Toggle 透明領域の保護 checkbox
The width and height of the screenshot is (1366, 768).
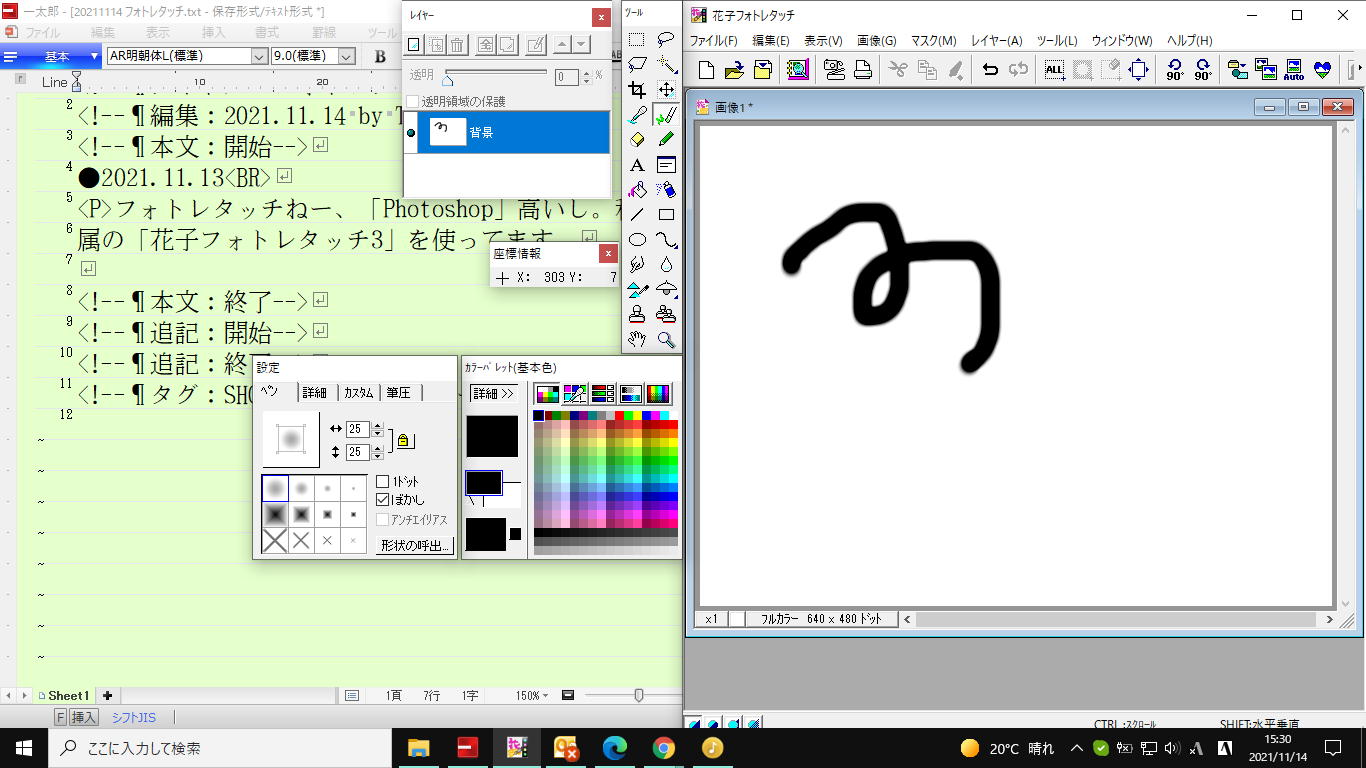pos(412,101)
